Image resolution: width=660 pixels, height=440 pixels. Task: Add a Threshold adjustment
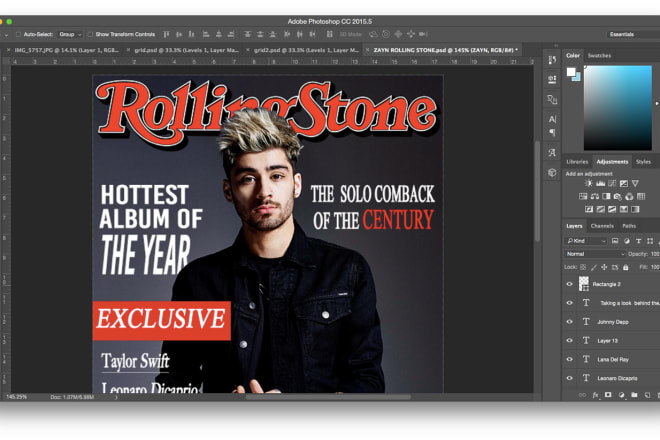pos(612,209)
